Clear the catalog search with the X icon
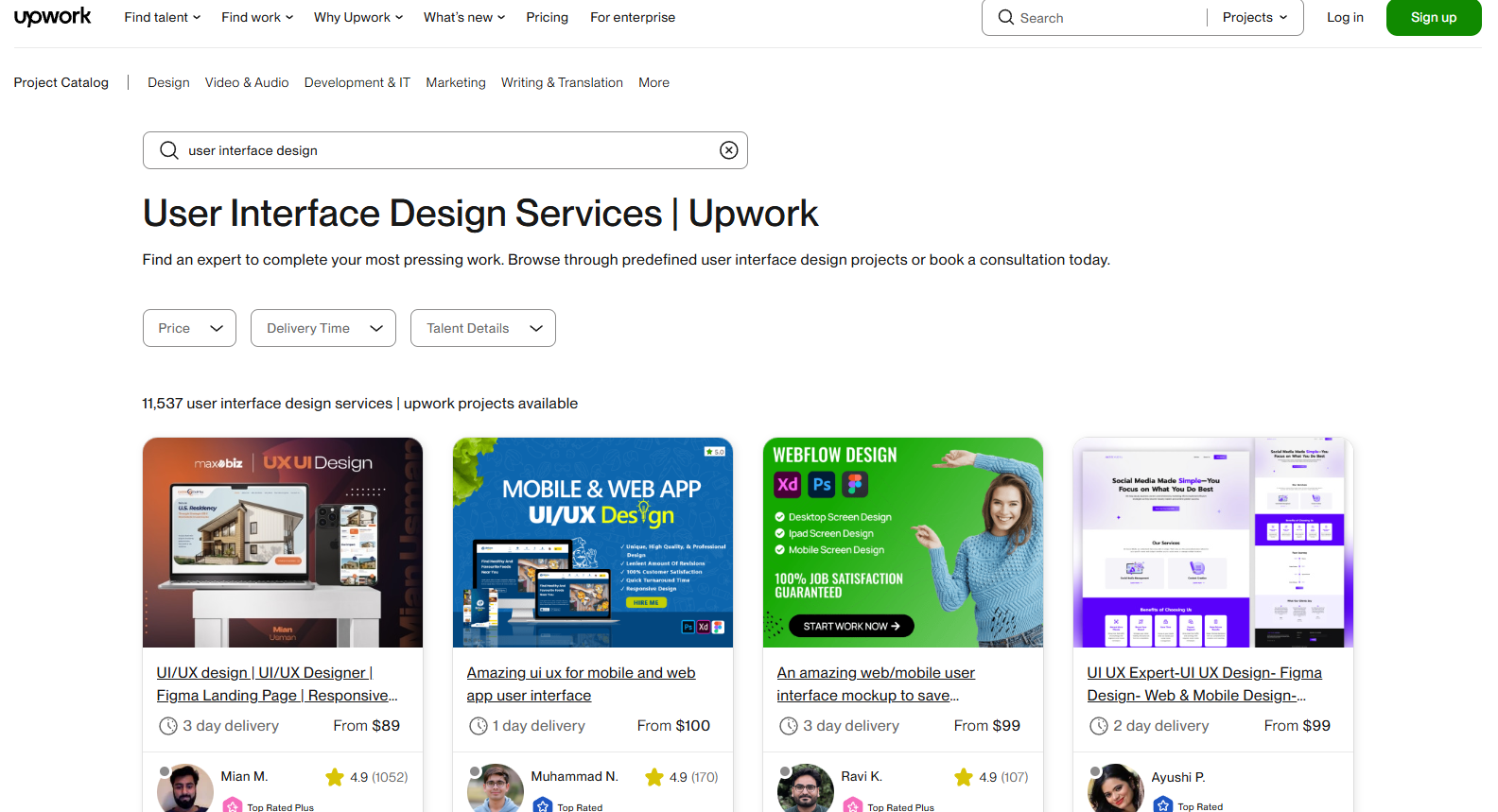The image size is (1498, 812). [x=728, y=150]
